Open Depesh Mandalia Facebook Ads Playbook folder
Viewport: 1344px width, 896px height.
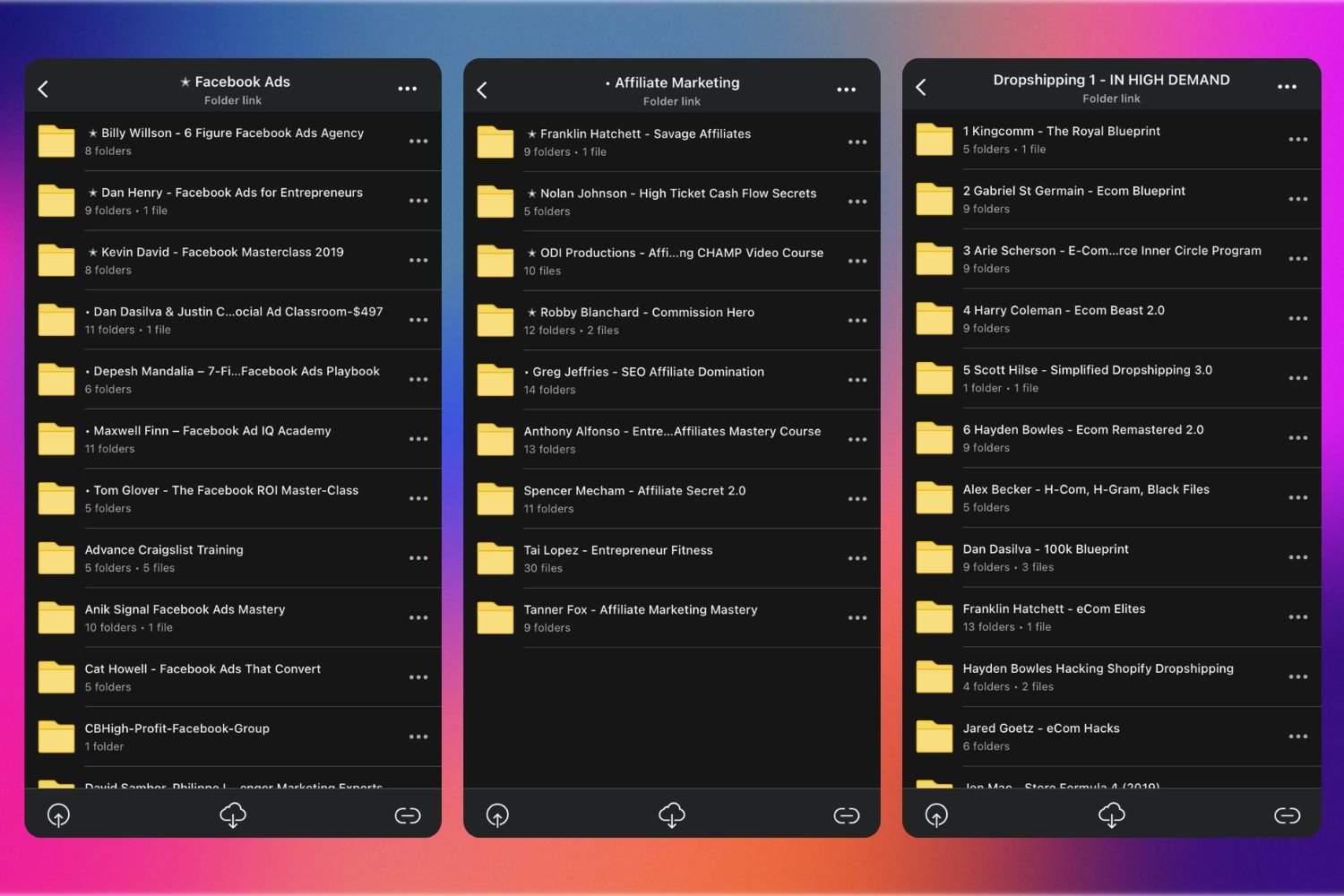tap(233, 380)
